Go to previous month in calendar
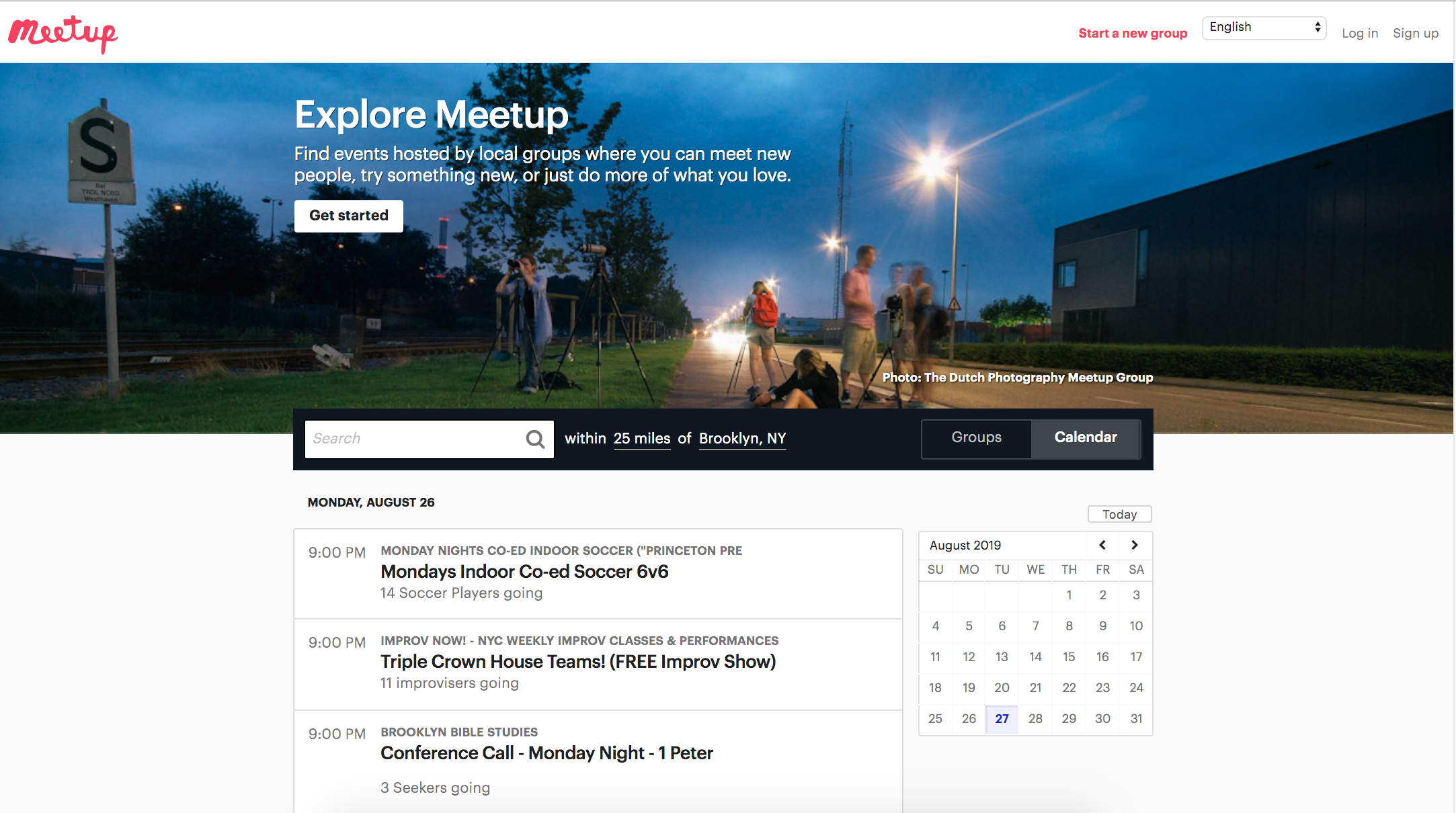This screenshot has height=813, width=1456. click(1102, 545)
